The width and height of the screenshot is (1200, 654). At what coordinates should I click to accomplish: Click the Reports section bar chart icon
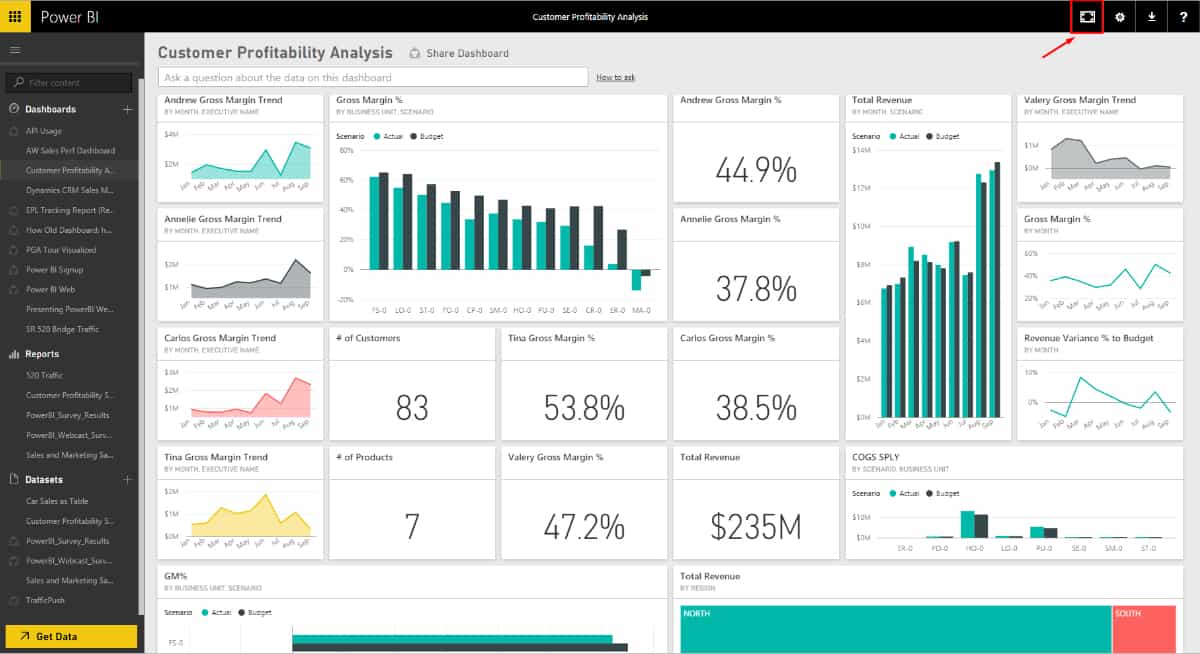click(x=12, y=353)
